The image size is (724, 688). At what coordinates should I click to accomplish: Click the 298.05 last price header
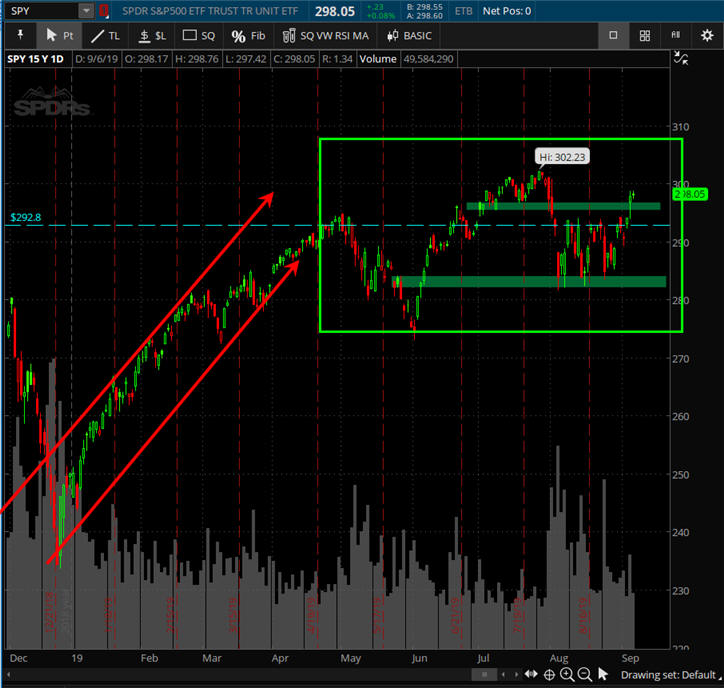tap(335, 12)
